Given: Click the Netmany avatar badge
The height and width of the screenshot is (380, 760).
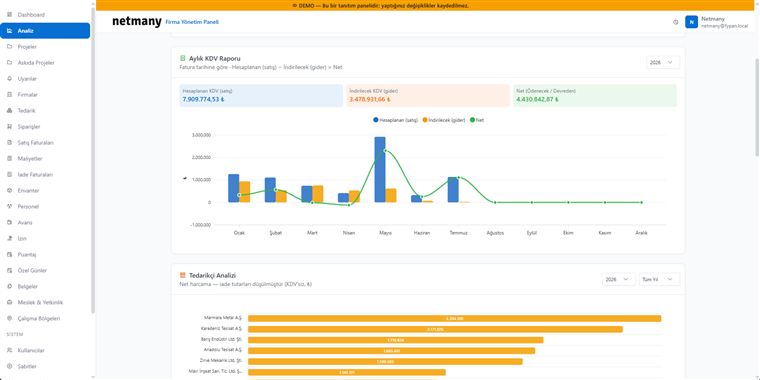Looking at the screenshot, I should click(691, 22).
